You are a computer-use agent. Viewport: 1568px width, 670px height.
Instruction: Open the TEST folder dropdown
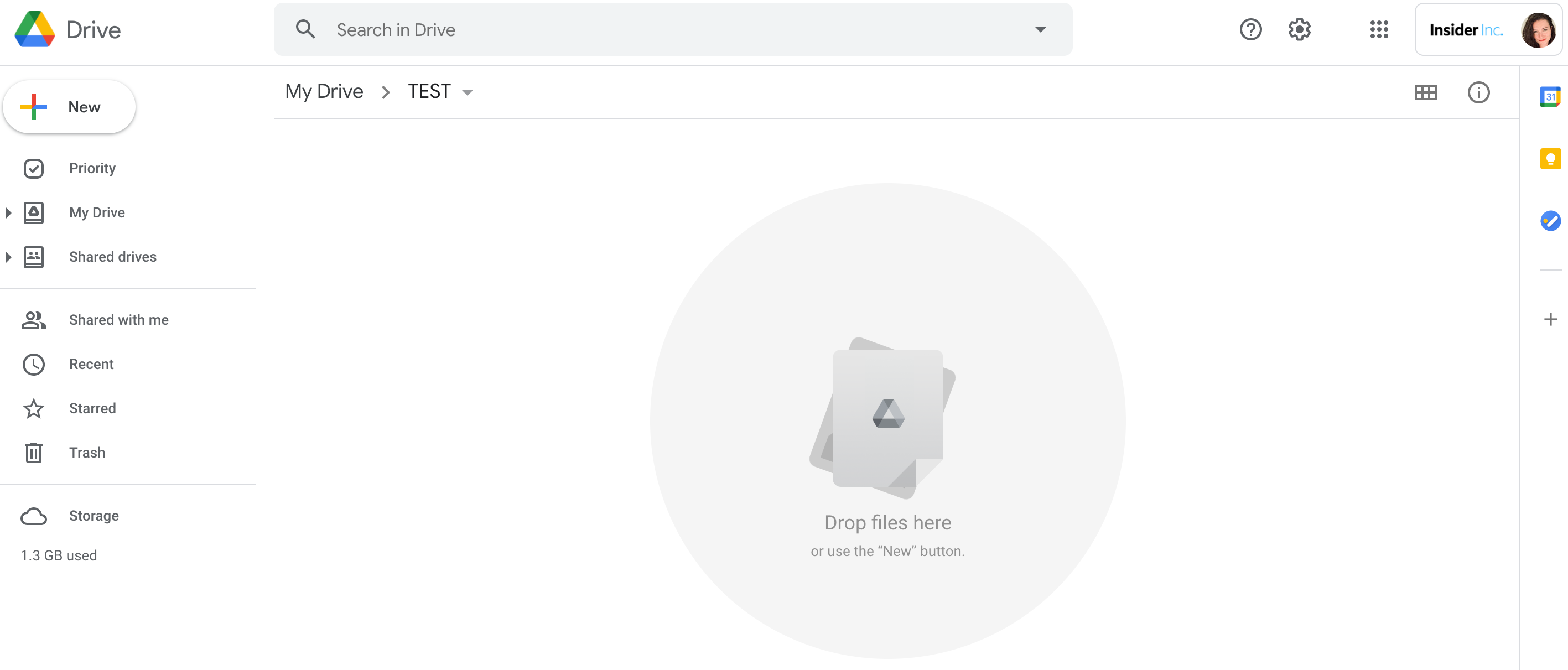coord(469,92)
